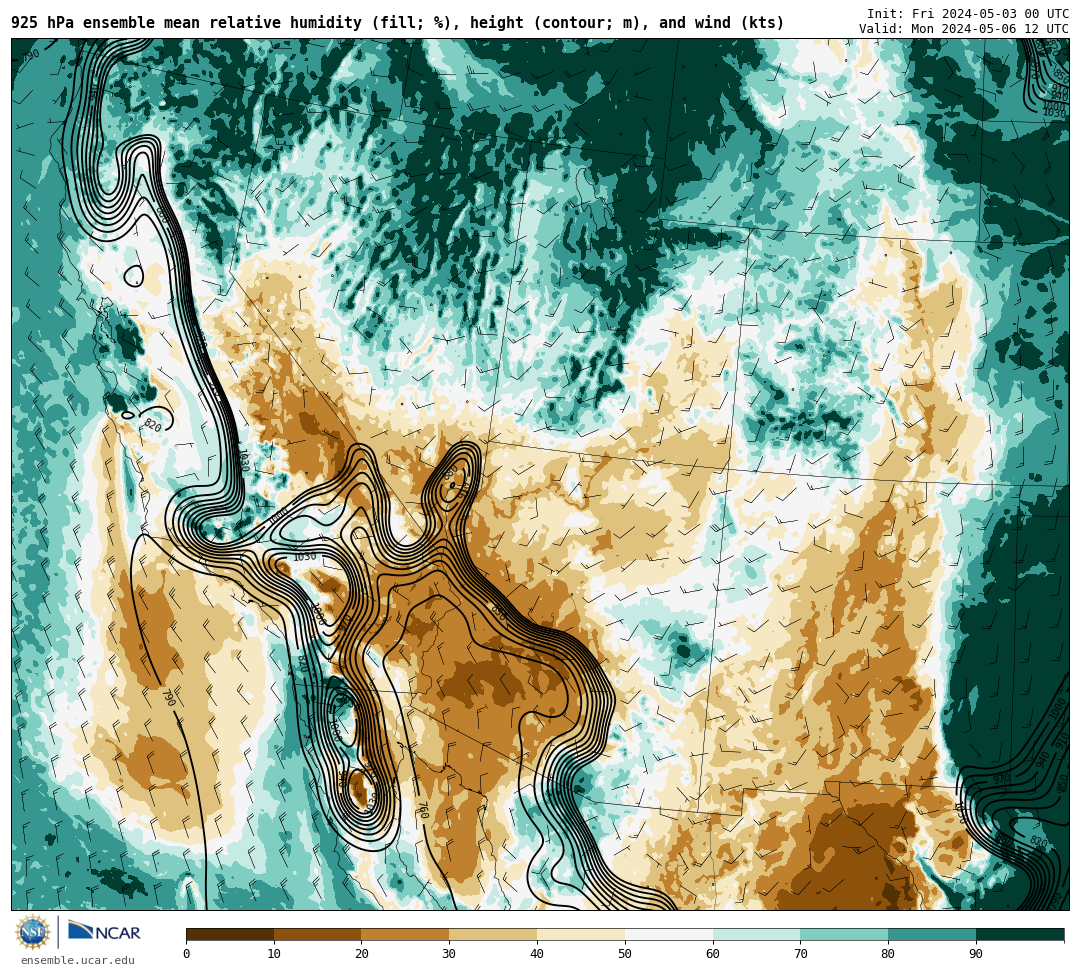Open the ensemble.ucar.edu link text
Image resolution: width=1080 pixels, height=973 pixels.
(x=78, y=960)
